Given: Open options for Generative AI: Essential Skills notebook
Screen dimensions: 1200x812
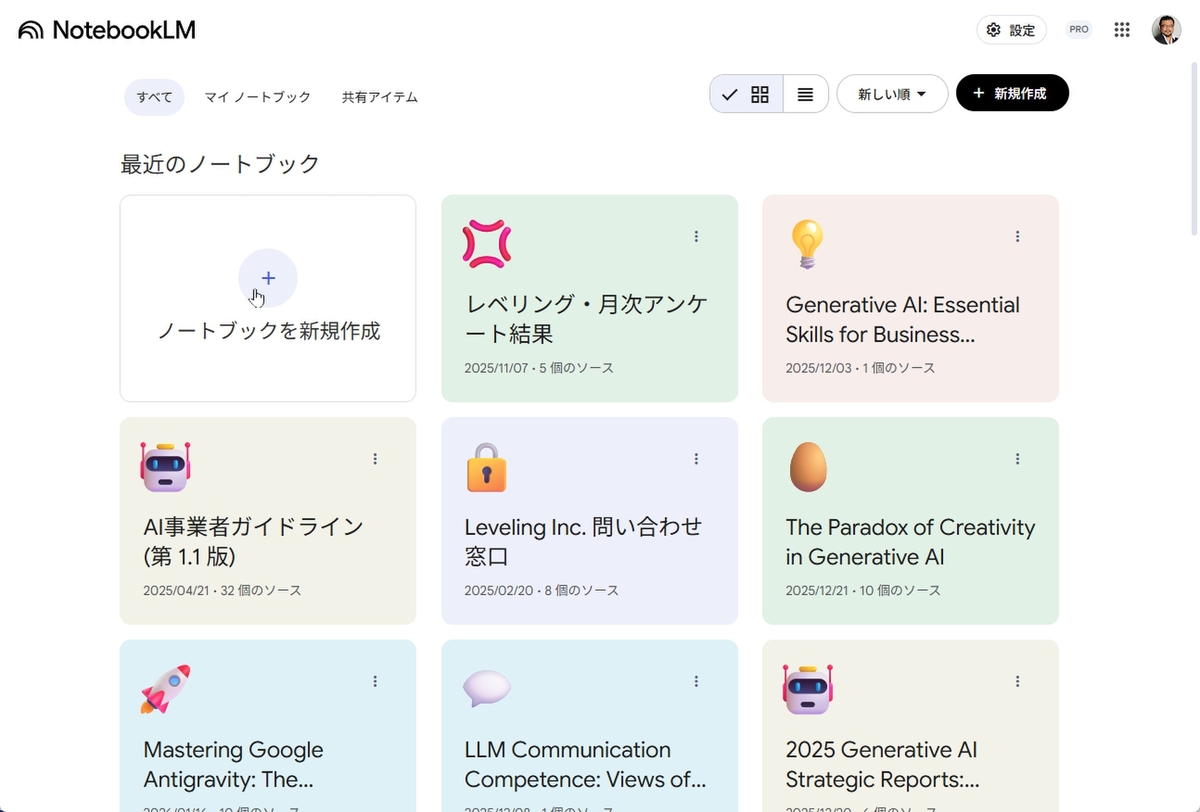Looking at the screenshot, I should [1017, 237].
